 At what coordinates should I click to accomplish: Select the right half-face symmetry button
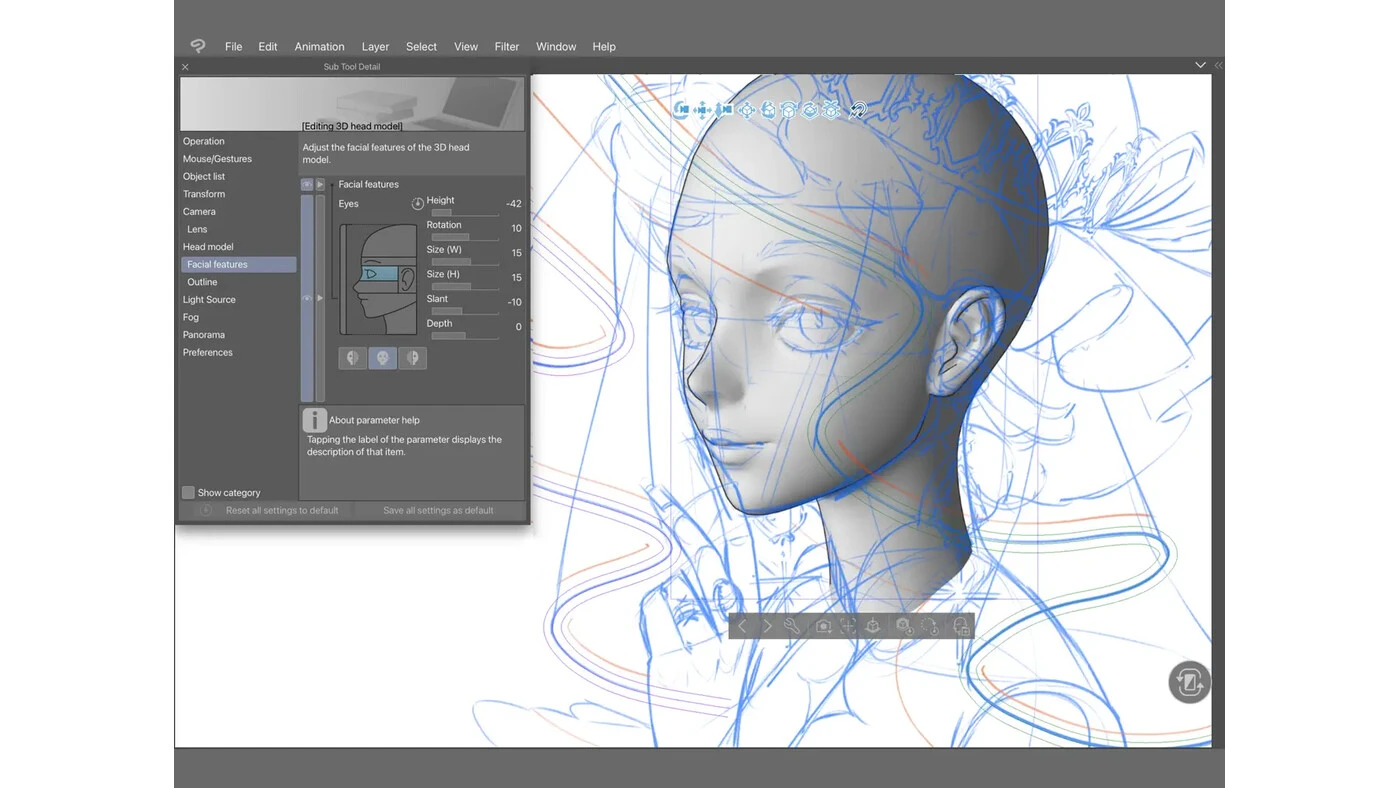412,358
